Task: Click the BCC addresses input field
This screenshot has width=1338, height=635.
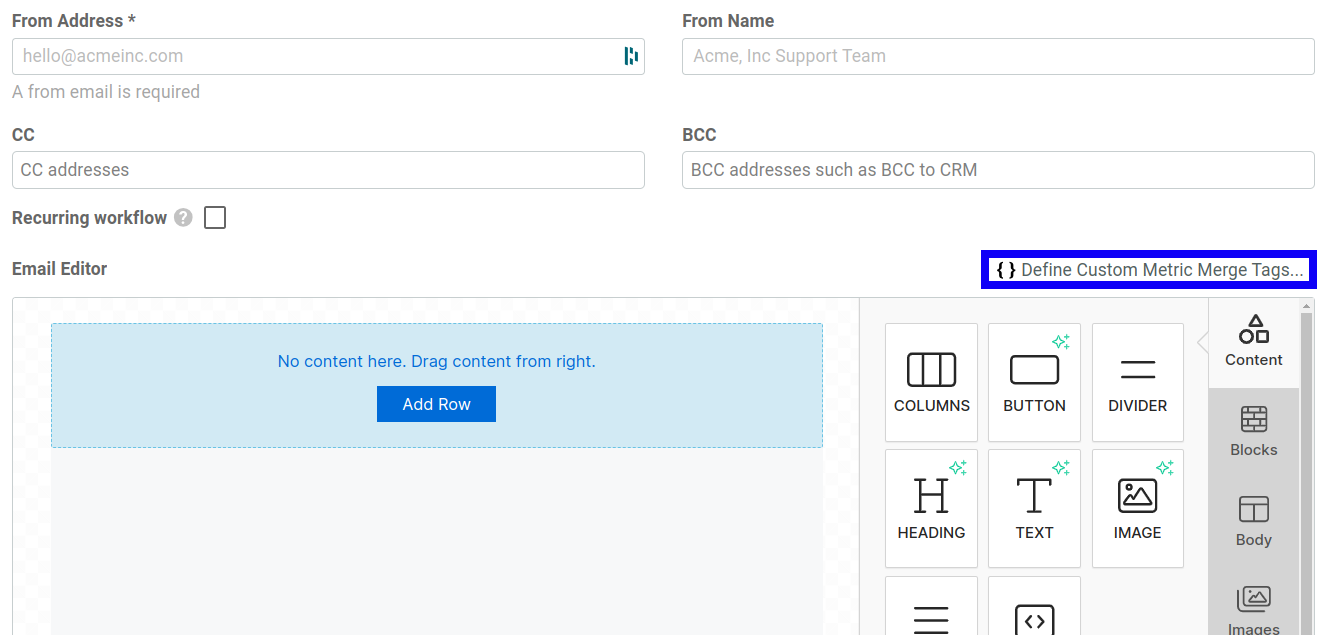Action: (x=997, y=170)
